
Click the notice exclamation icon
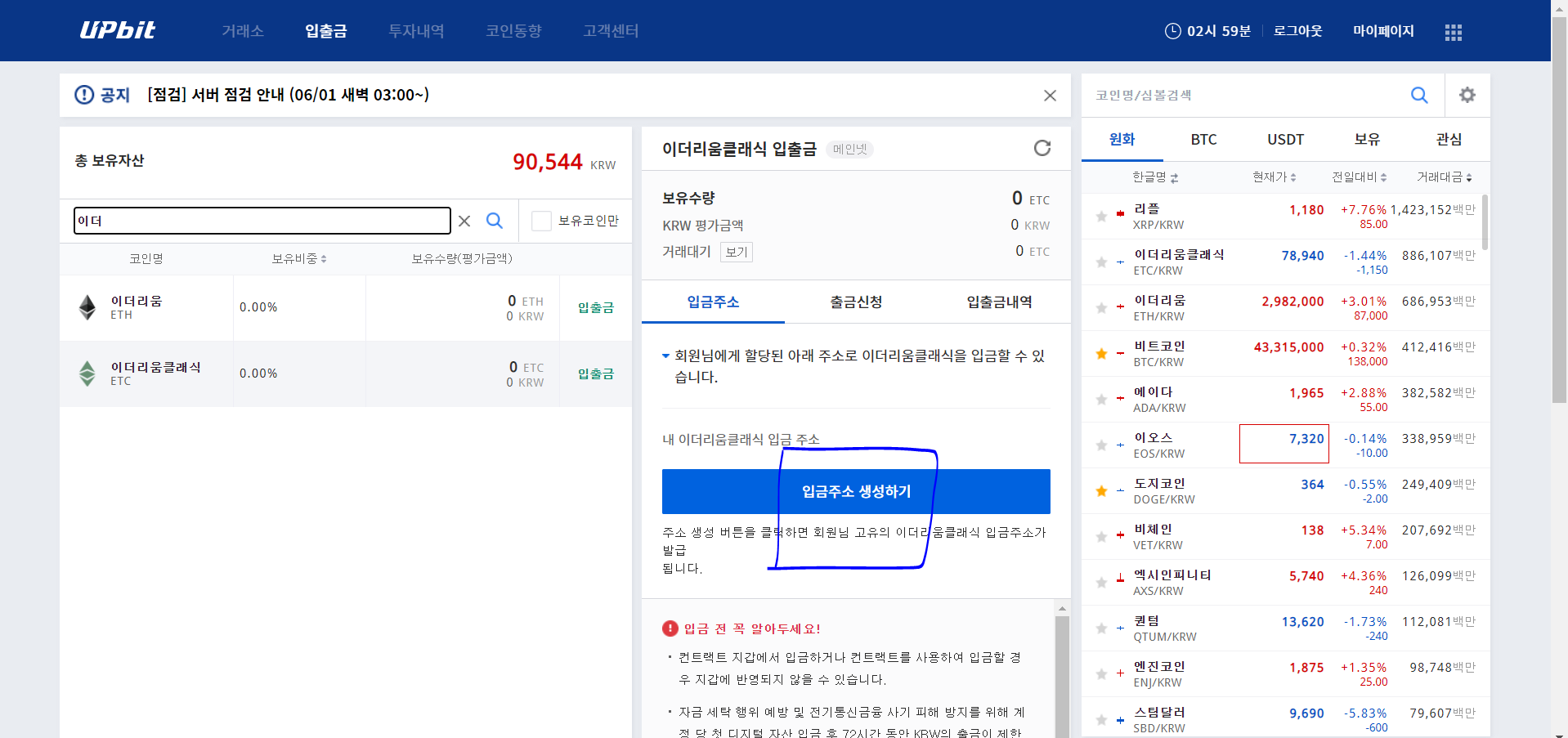click(x=84, y=95)
